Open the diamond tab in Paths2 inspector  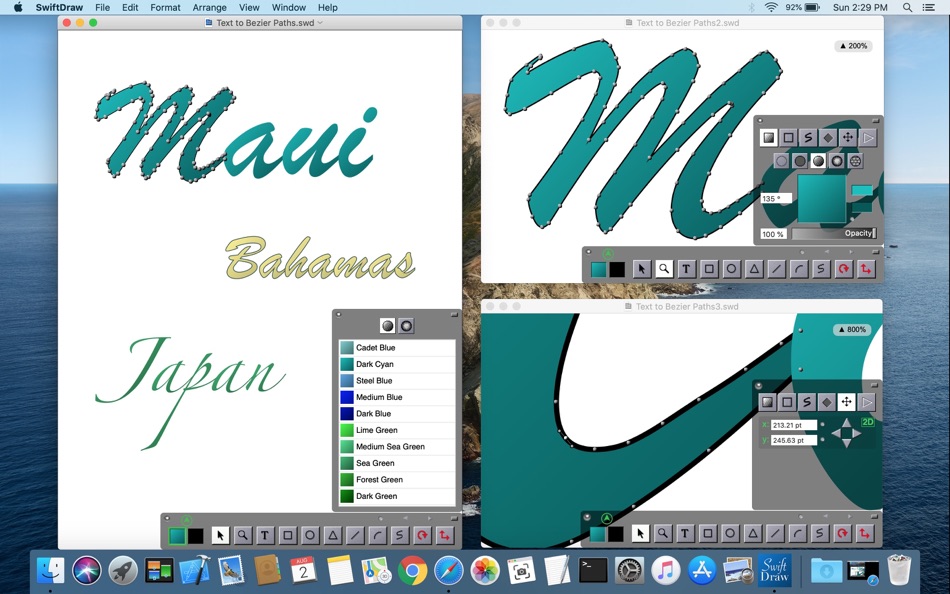(828, 138)
